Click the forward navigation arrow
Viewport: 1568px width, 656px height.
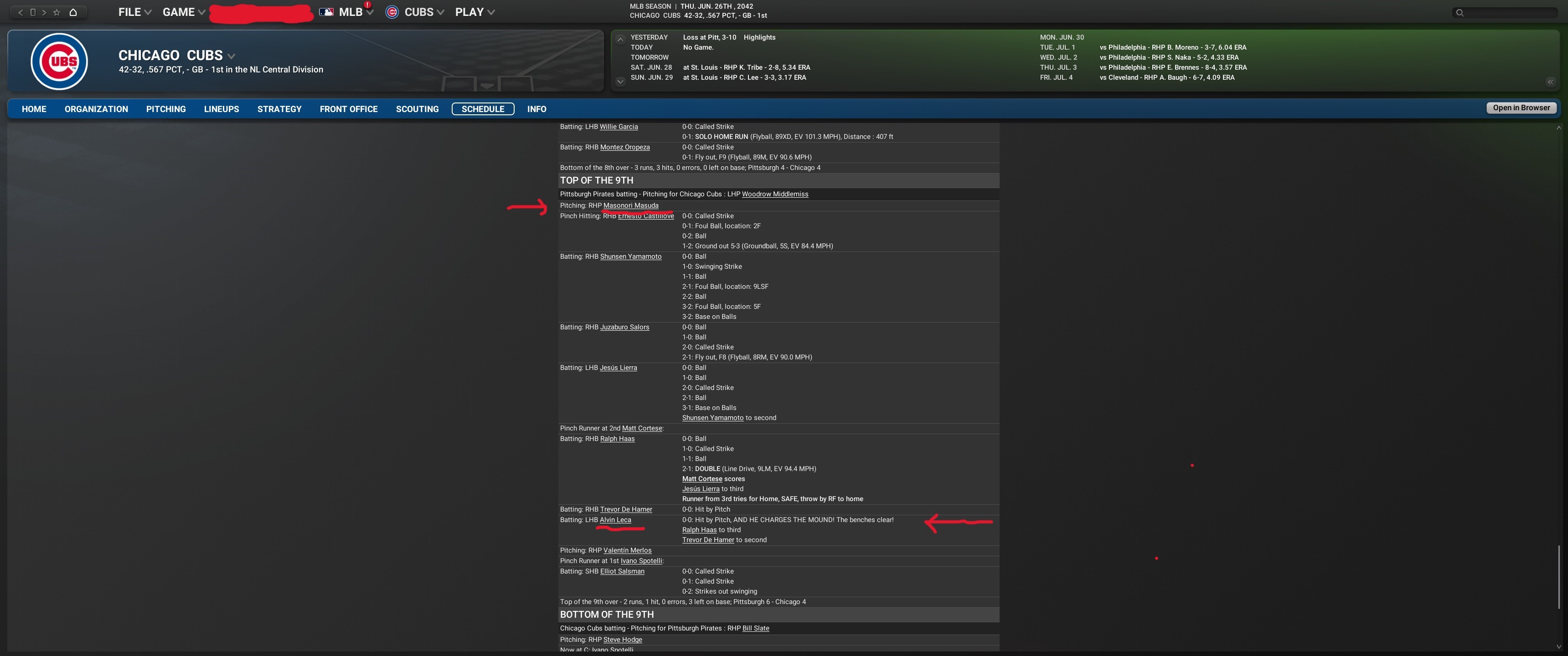pos(44,12)
